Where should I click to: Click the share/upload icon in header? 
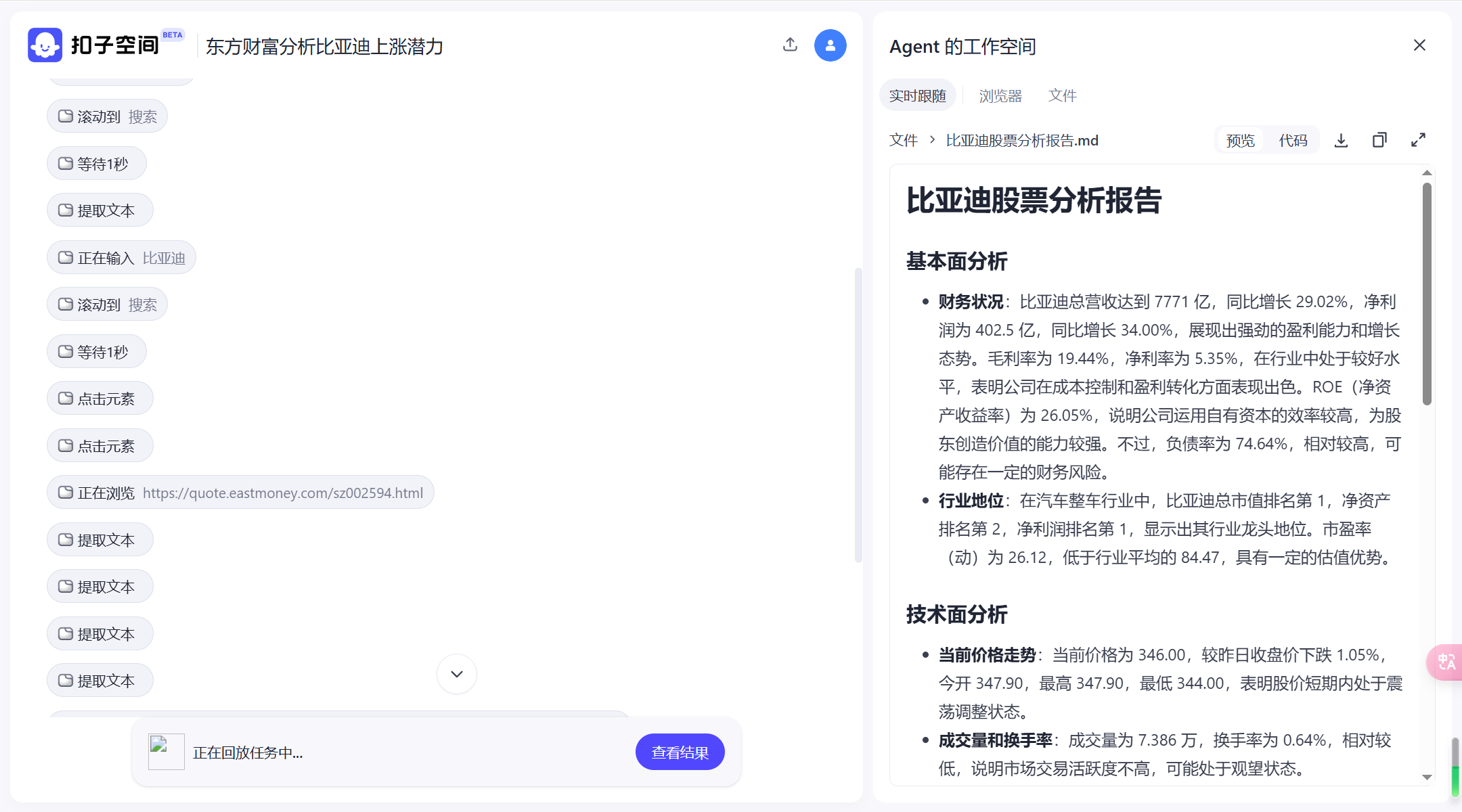click(790, 45)
